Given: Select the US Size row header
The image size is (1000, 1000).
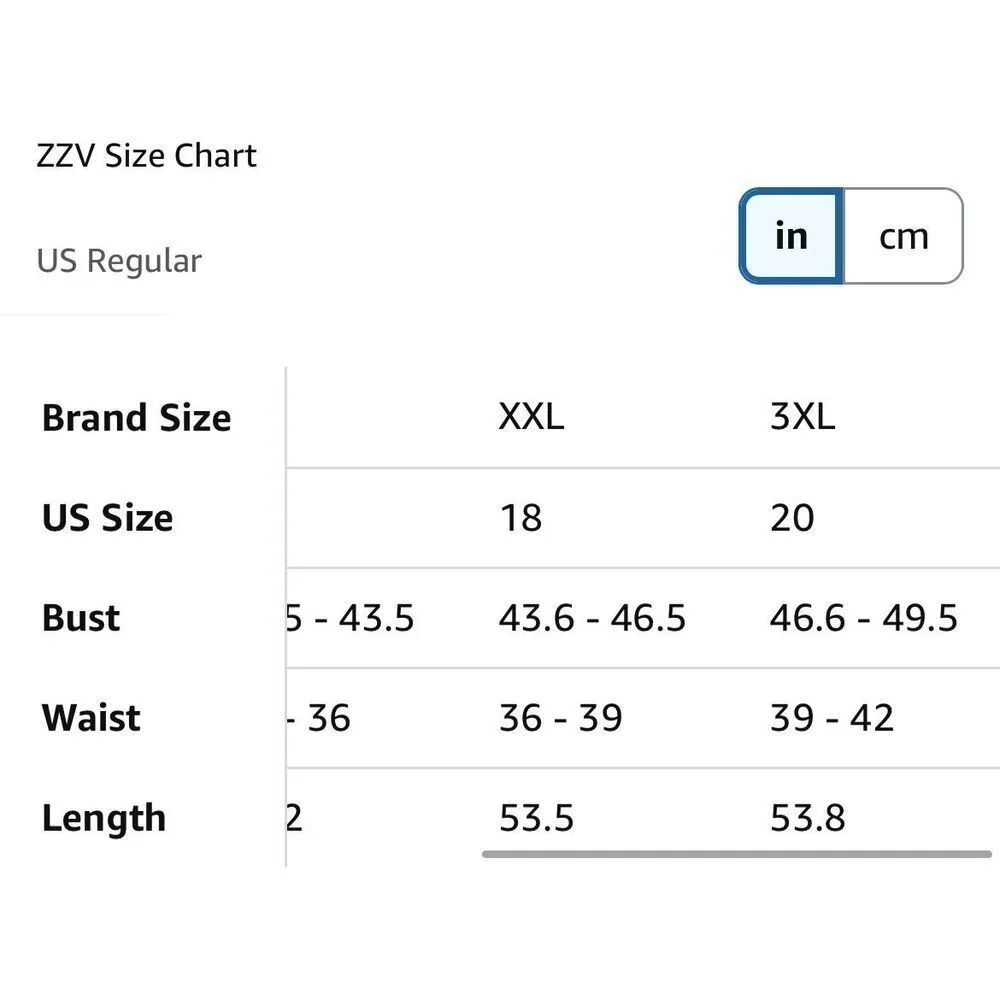Looking at the screenshot, I should point(107,518).
